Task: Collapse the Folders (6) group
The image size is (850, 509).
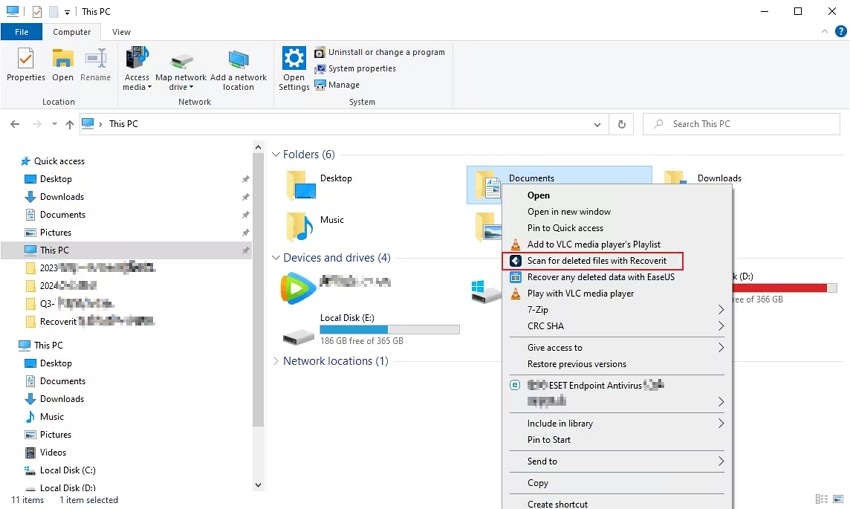Action: point(276,154)
